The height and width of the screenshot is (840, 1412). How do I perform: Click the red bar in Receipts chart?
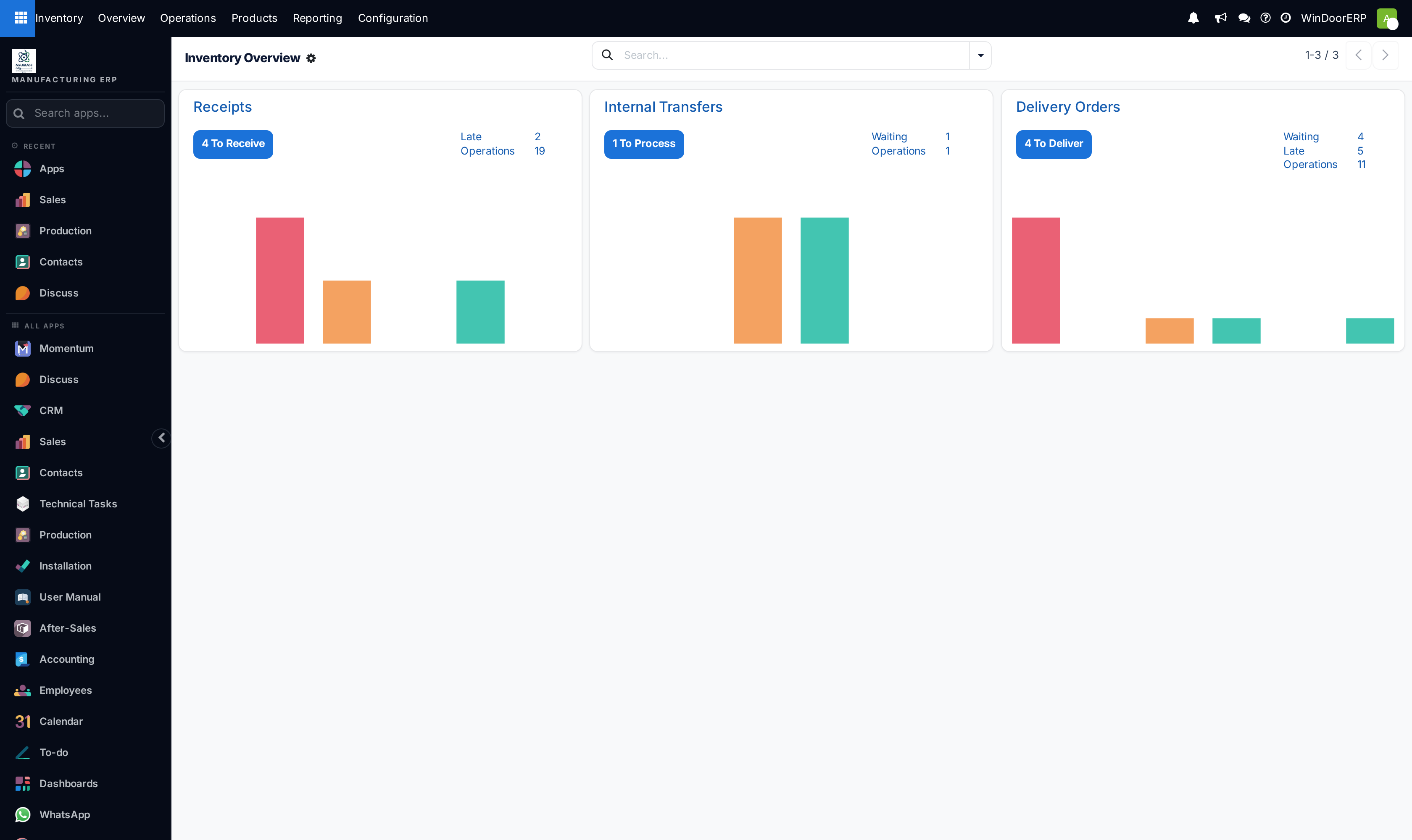[x=280, y=281]
